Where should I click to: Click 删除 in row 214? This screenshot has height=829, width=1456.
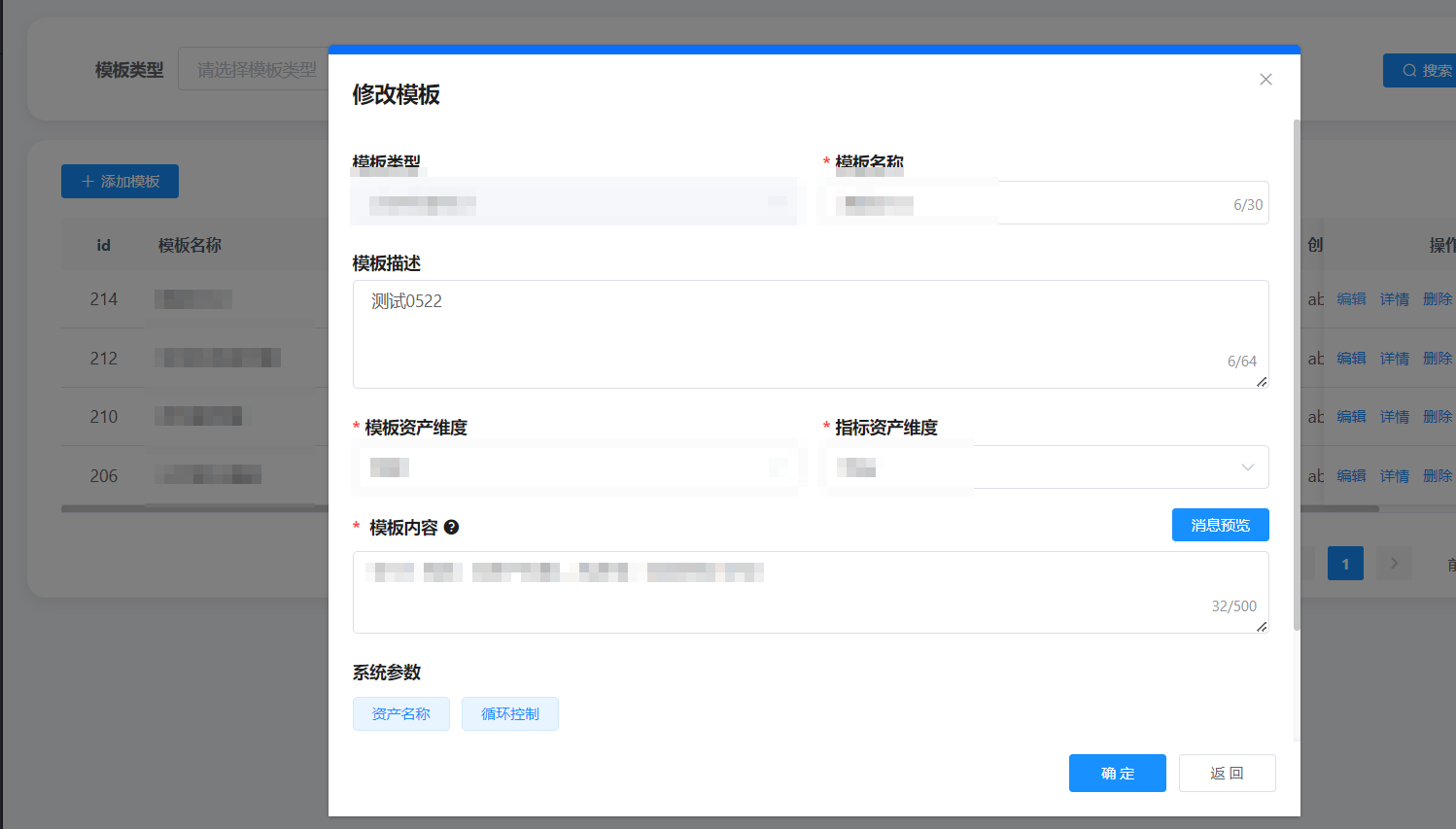pos(1438,299)
